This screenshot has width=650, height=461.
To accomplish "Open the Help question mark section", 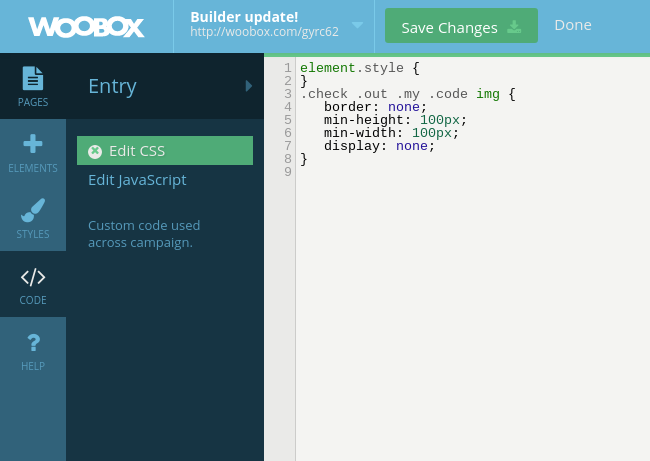I will point(33,350).
